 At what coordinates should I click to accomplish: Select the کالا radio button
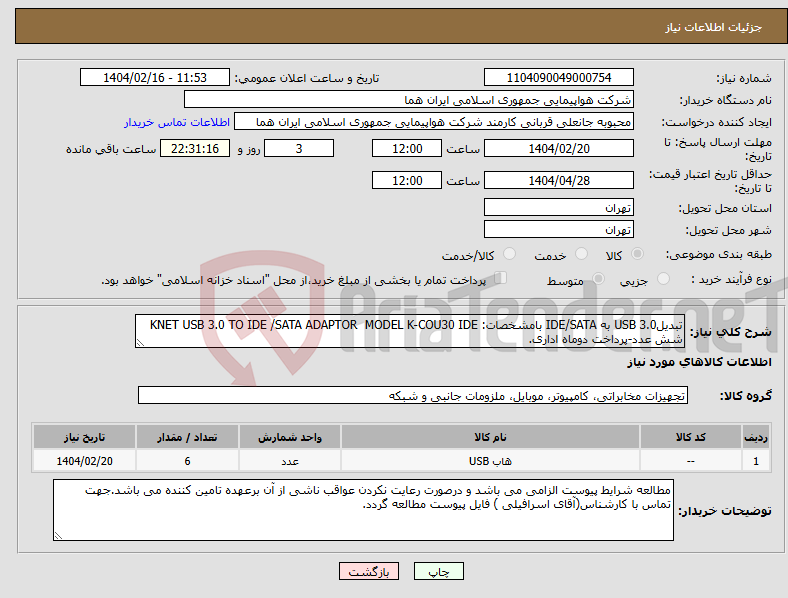click(x=637, y=254)
